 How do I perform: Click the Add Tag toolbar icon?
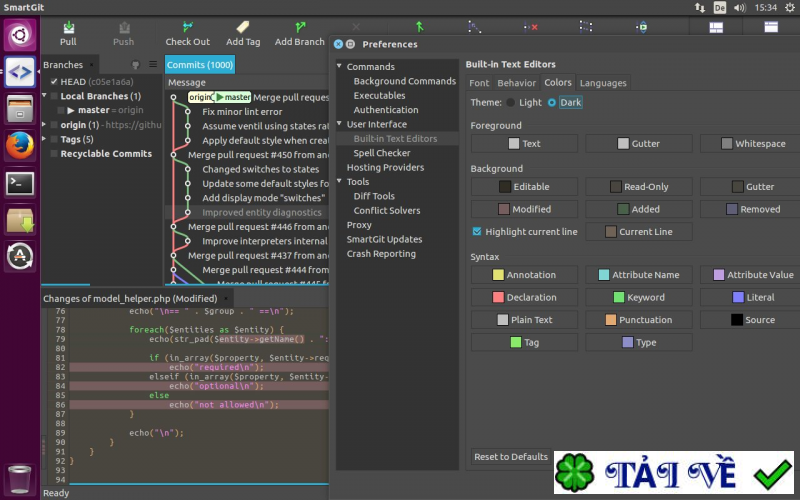coord(243,28)
